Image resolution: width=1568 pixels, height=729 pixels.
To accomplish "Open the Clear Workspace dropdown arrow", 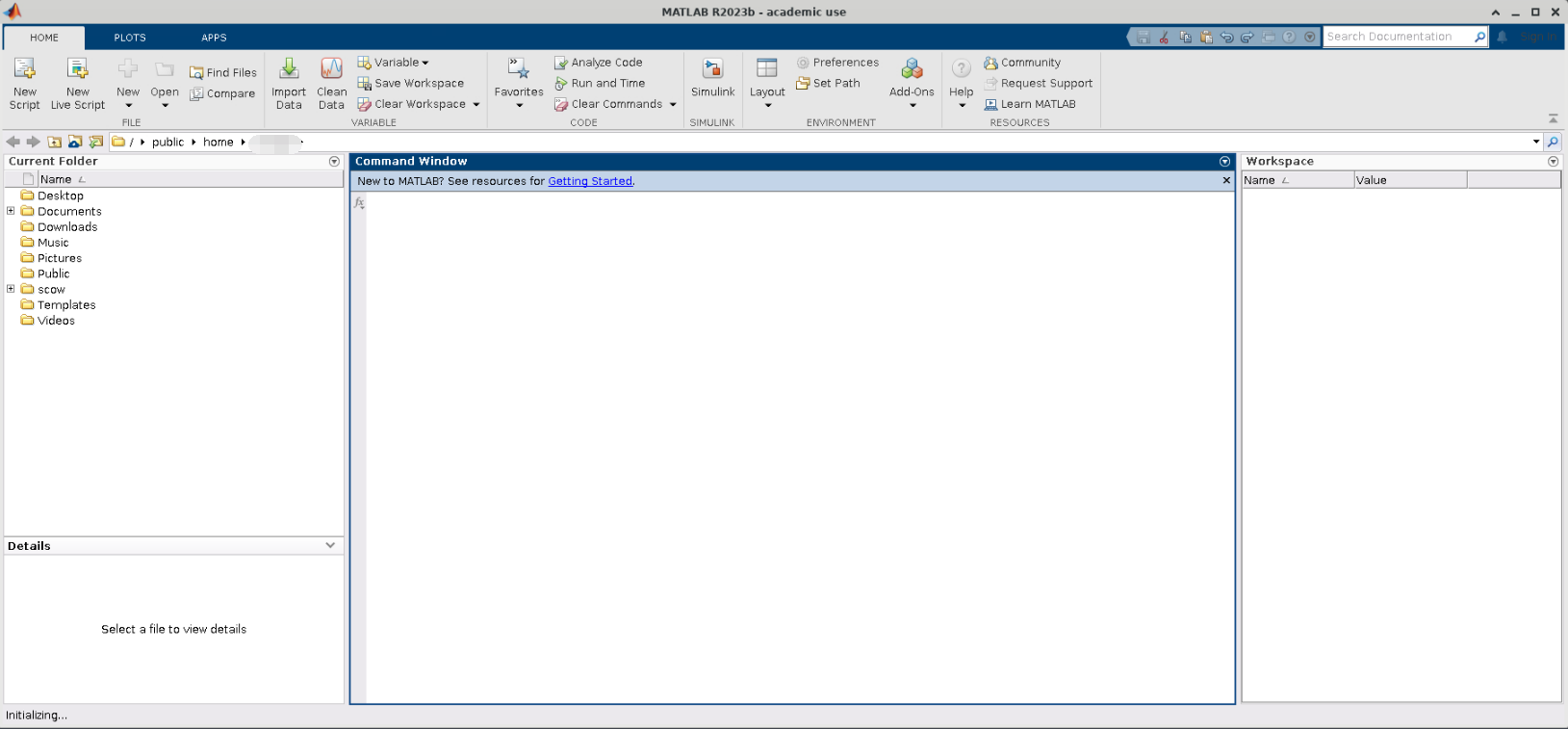I will pyautogui.click(x=476, y=104).
